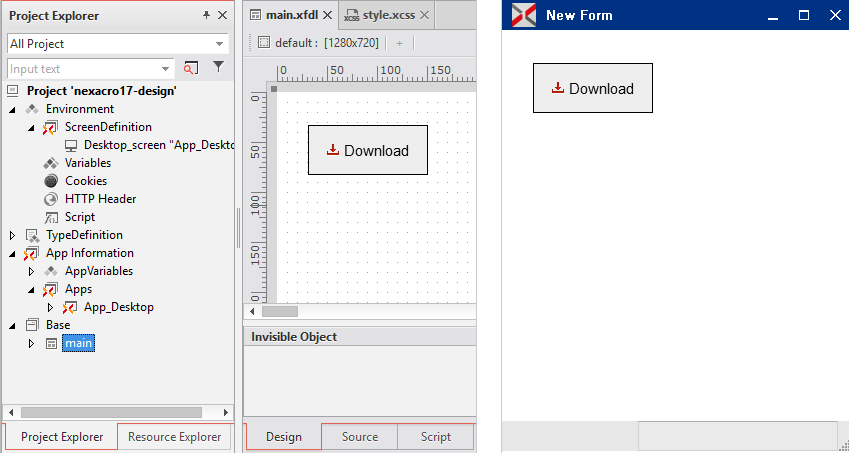Click the design canvas origin square

pos(274,89)
